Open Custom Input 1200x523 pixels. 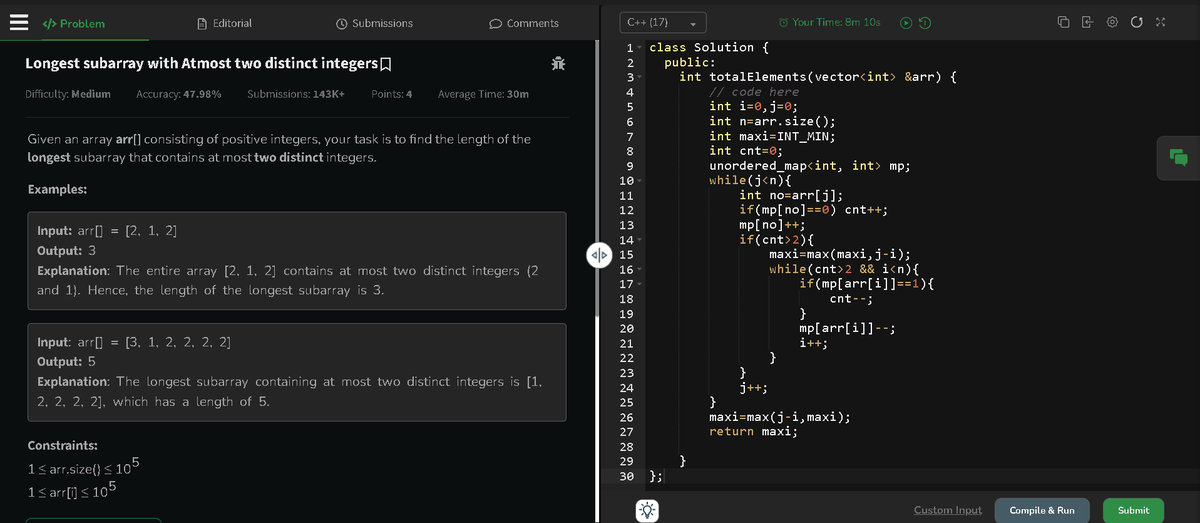tap(947, 510)
